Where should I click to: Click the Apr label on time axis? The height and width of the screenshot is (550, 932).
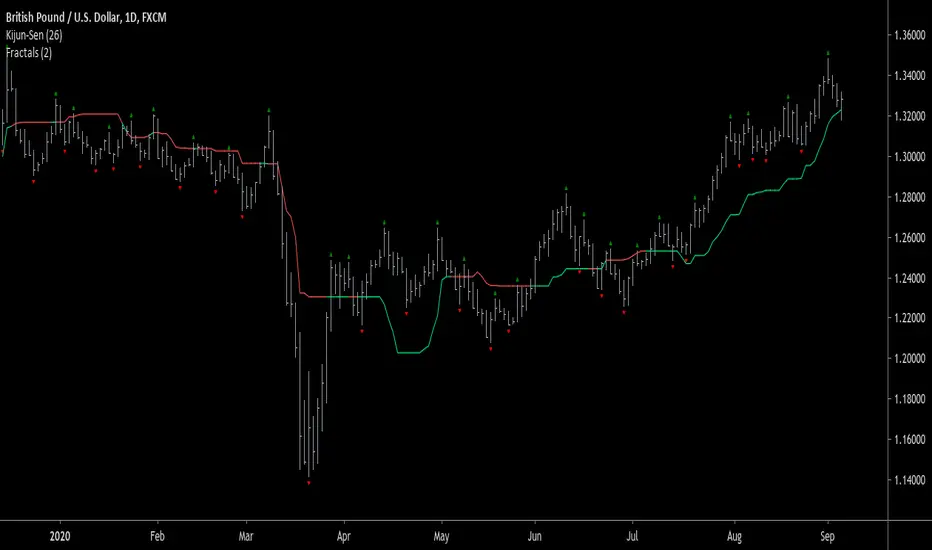pos(344,536)
